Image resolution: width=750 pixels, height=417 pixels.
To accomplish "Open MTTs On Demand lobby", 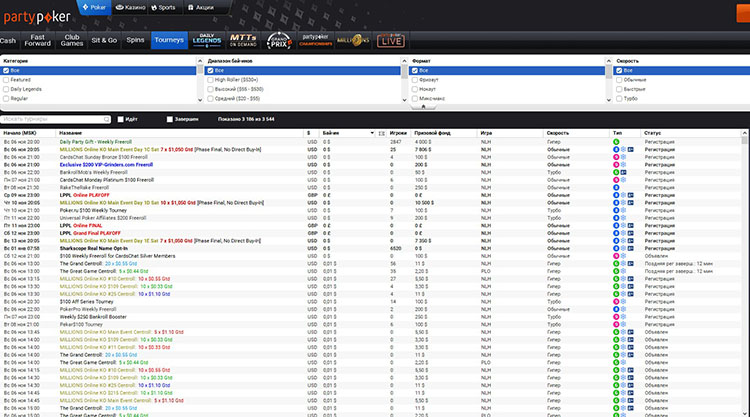I will (x=243, y=41).
